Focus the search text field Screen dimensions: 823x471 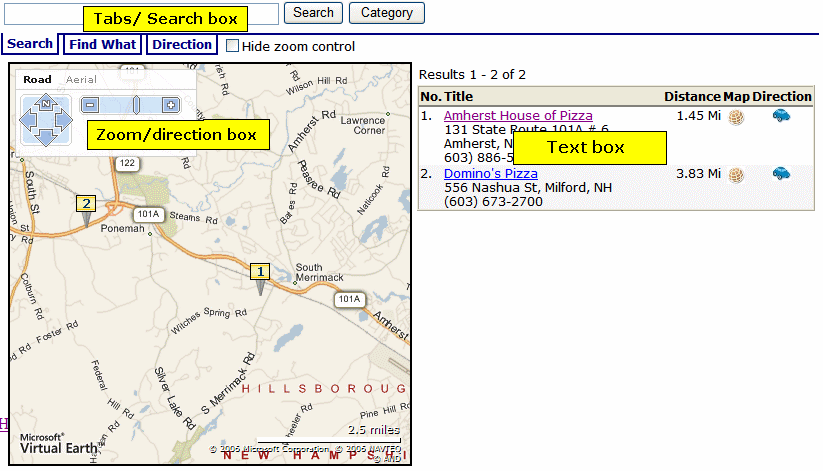(x=141, y=14)
